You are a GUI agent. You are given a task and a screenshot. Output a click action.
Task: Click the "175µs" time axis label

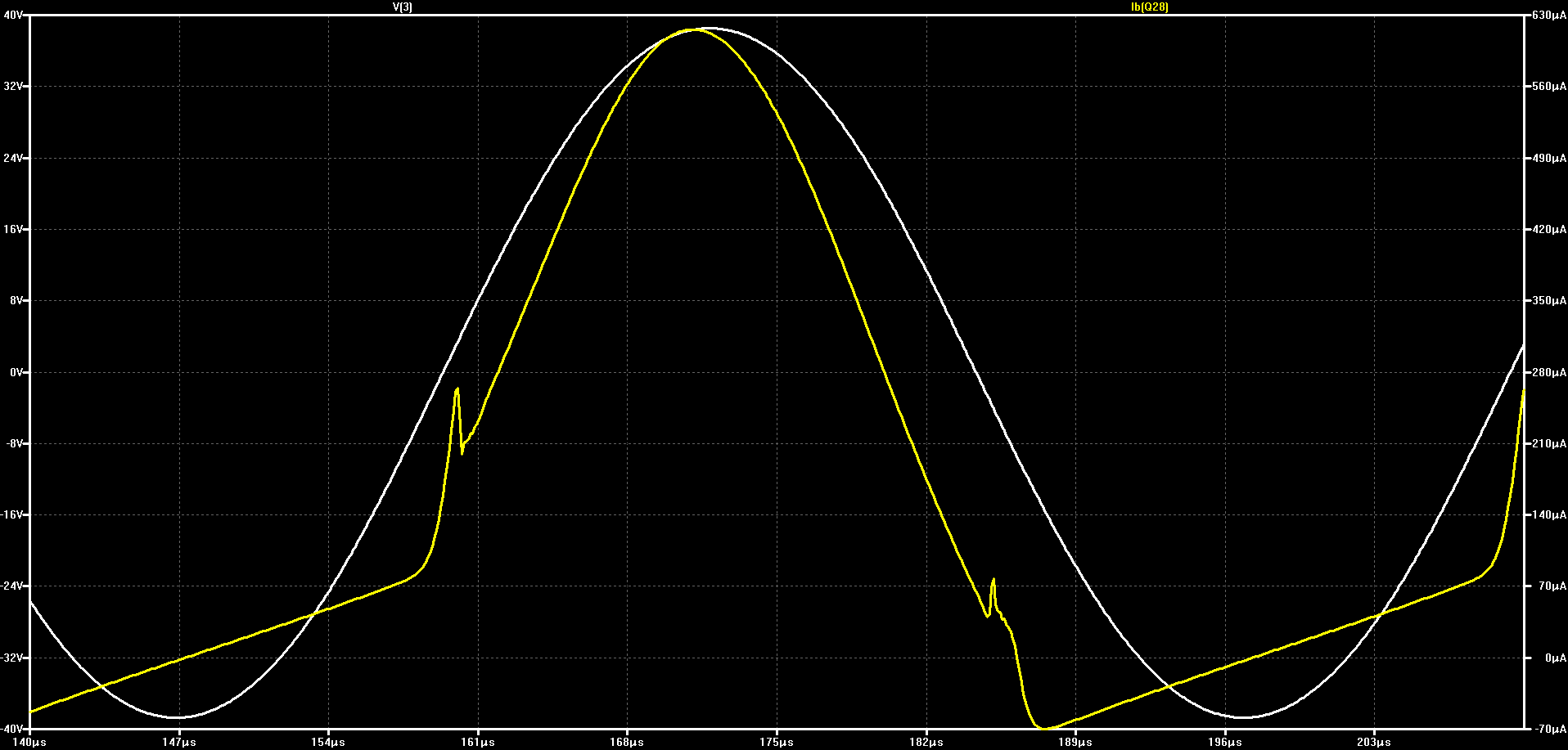click(777, 743)
